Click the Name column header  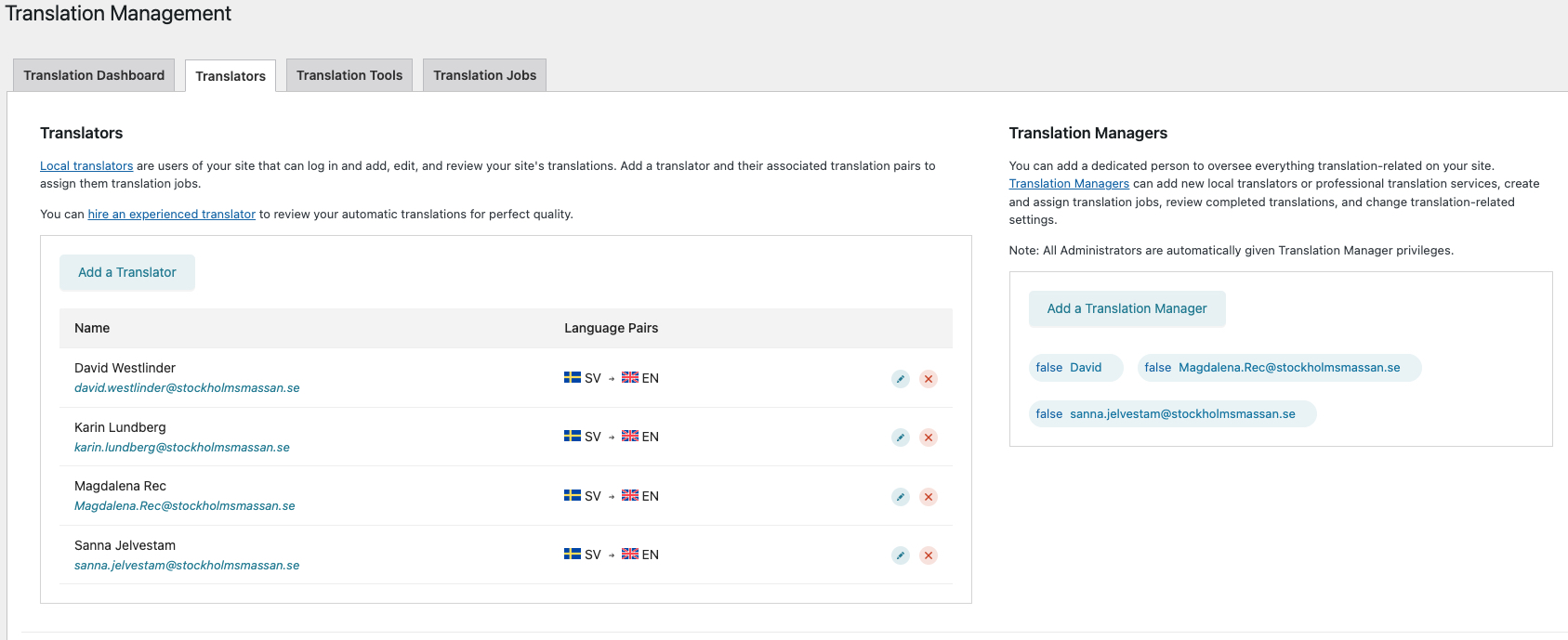(x=92, y=328)
